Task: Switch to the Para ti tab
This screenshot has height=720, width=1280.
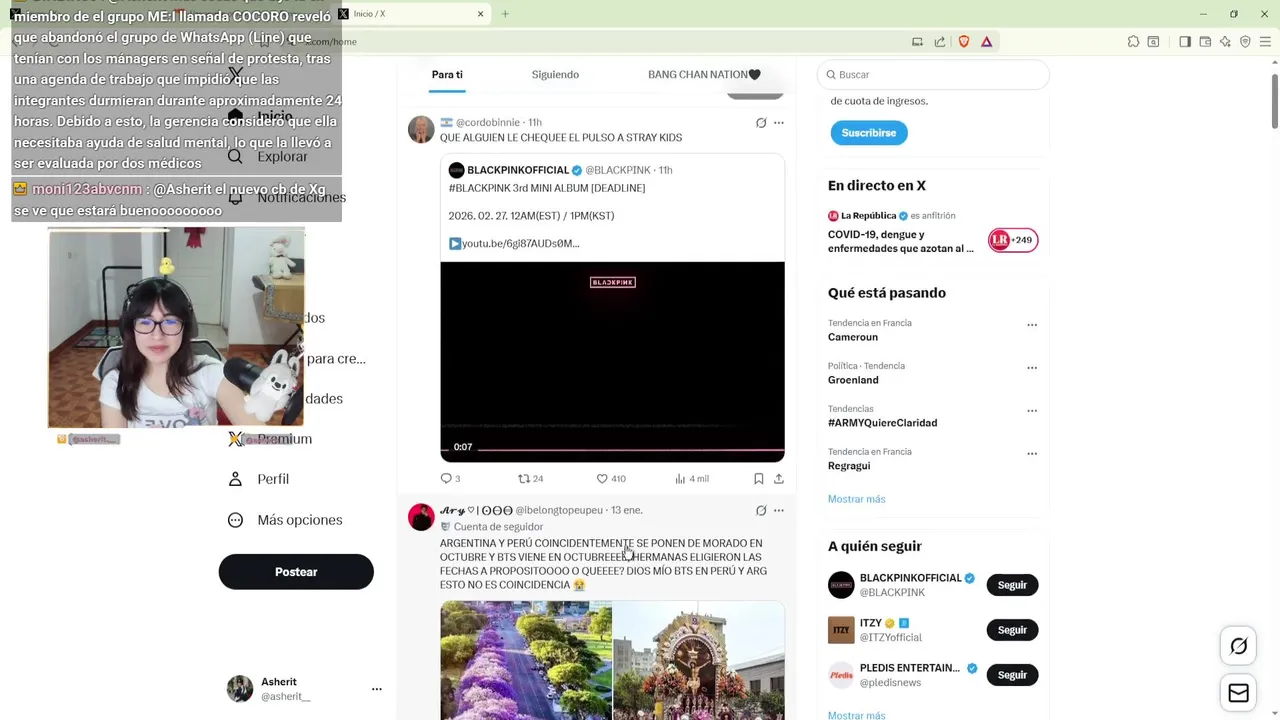Action: coord(447,74)
